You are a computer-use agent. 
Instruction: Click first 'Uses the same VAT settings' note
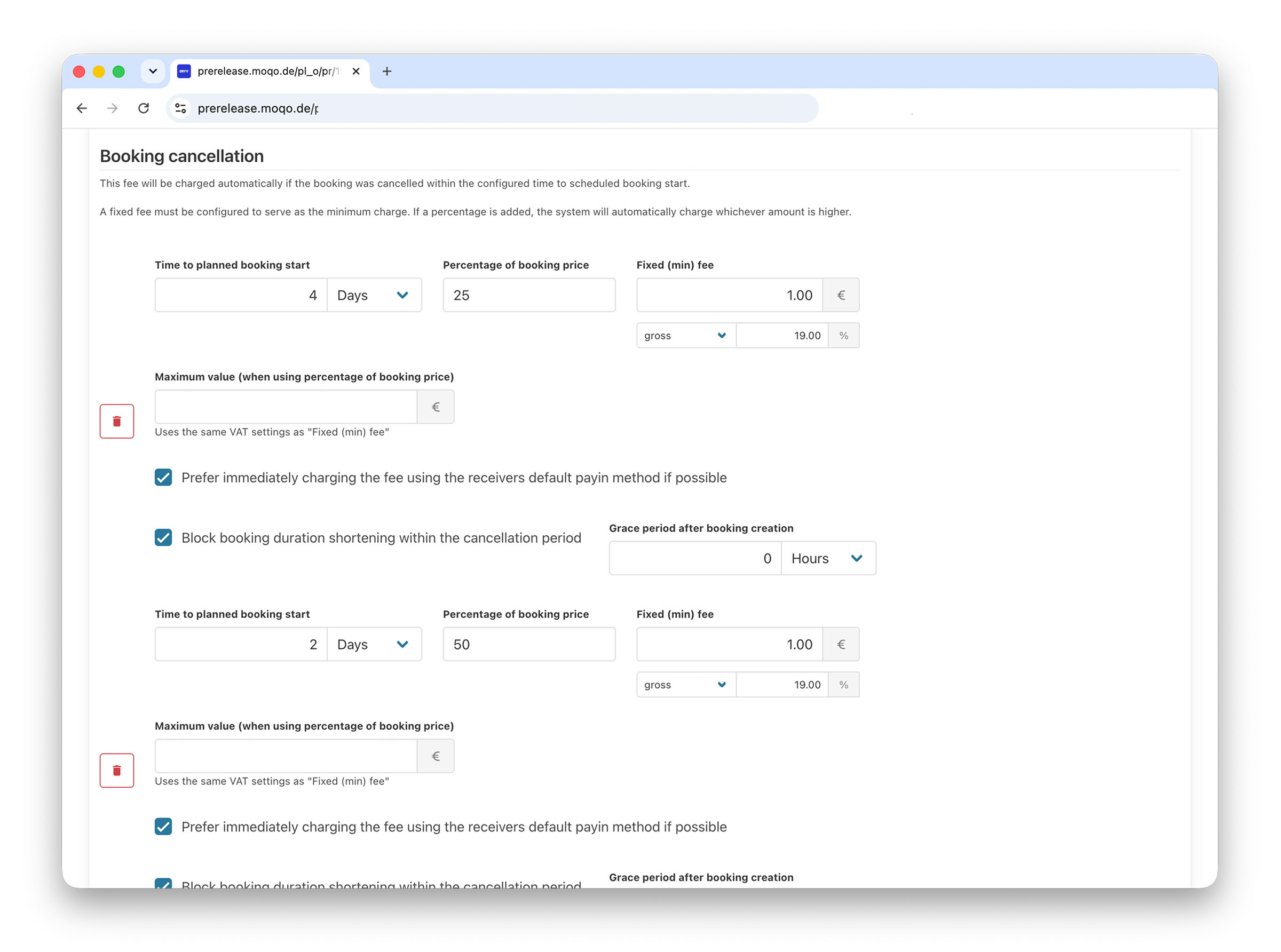pos(272,432)
